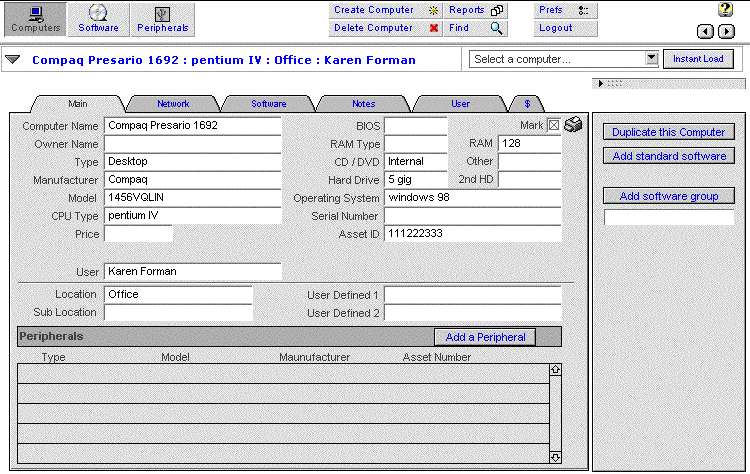Click the Reports stacked pages icon
750x474 pixels.
coord(497,11)
